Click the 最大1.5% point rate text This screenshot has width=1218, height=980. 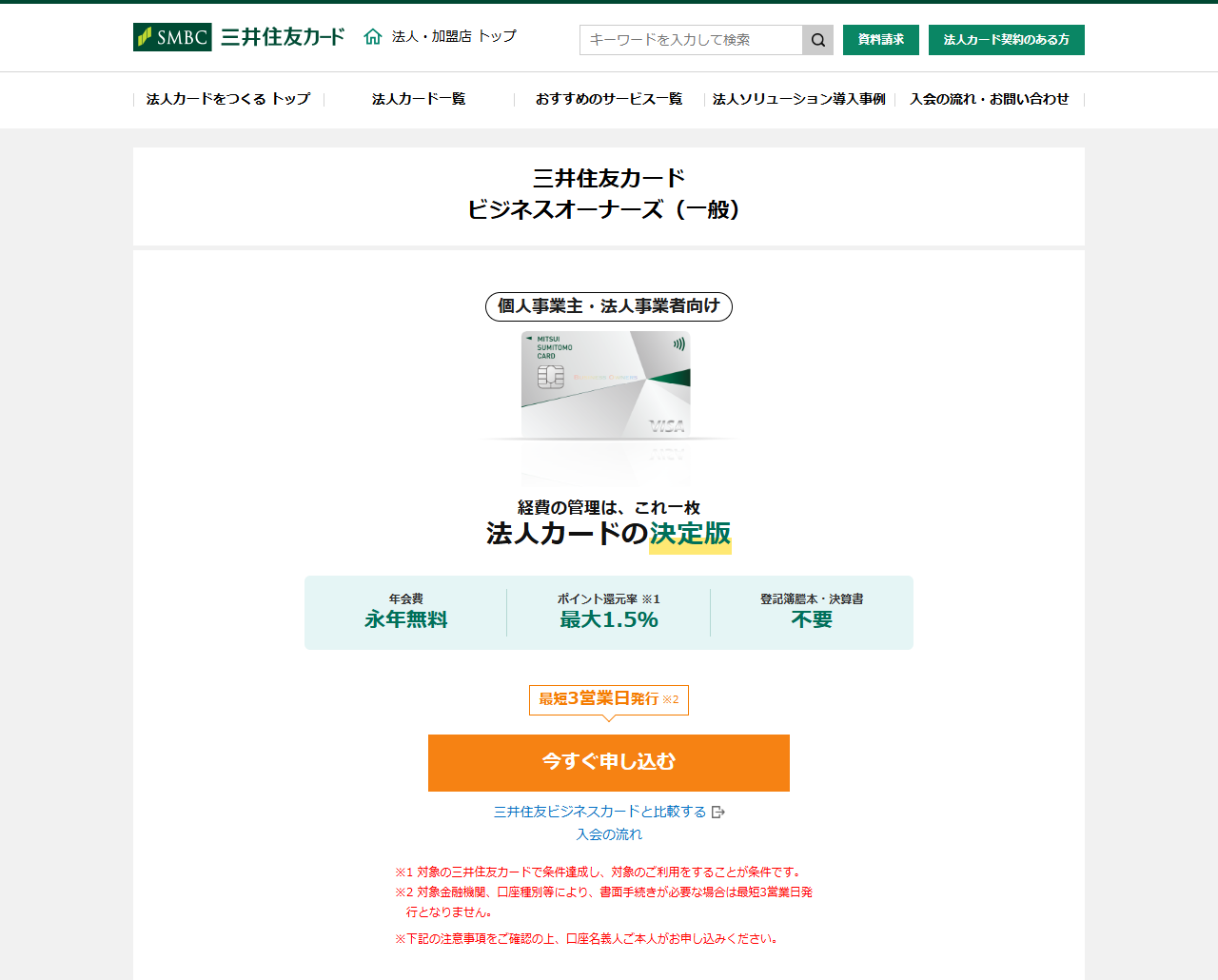609,619
